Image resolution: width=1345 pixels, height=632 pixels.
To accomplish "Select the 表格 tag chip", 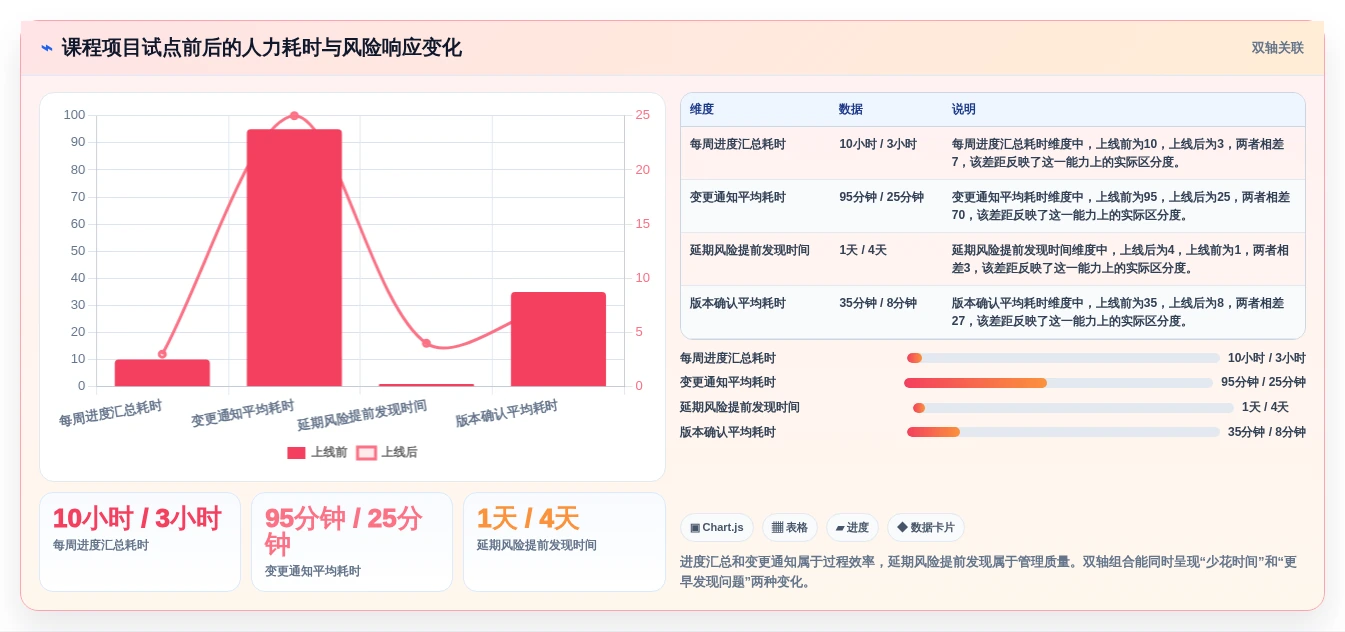I will (x=790, y=528).
